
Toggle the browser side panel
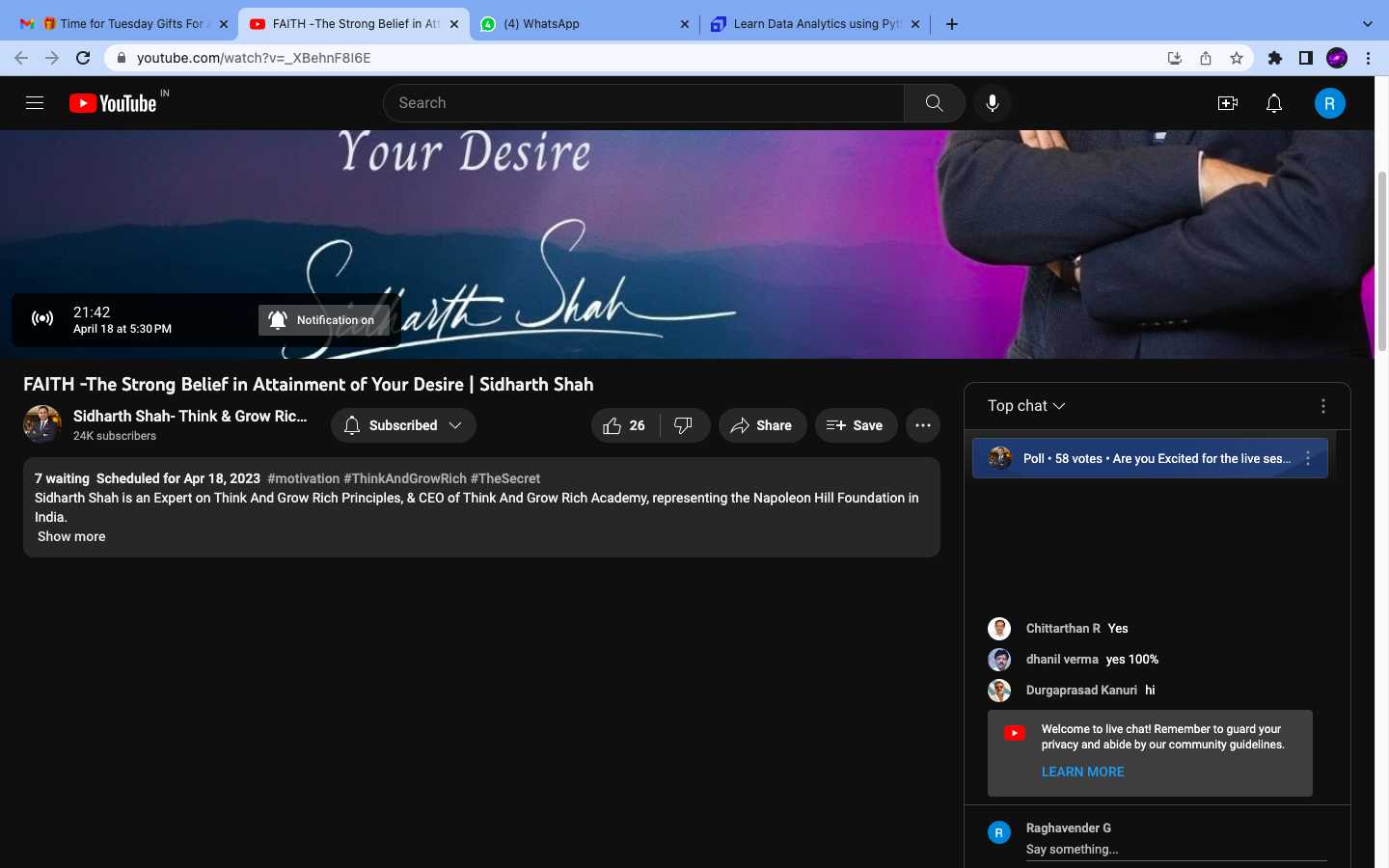[x=1305, y=58]
